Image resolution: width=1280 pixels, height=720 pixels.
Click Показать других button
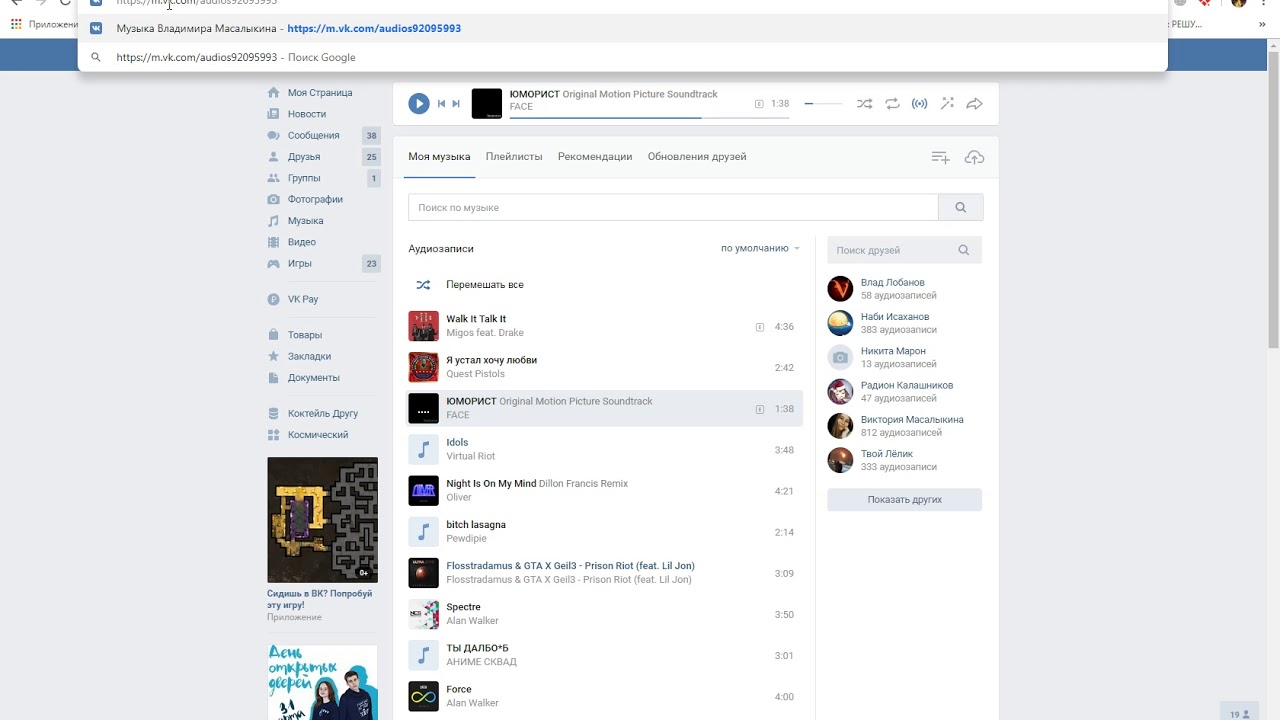[x=904, y=499]
